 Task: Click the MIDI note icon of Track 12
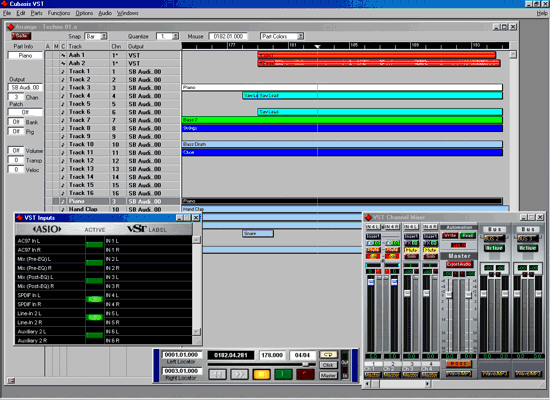click(63, 161)
